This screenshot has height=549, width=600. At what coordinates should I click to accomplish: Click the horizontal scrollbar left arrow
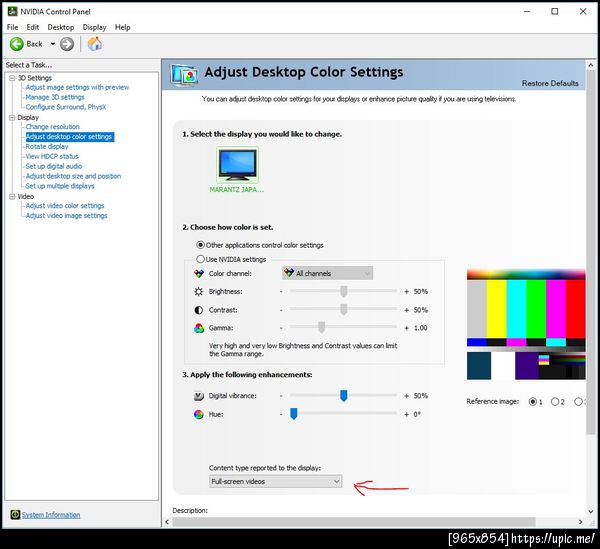(x=167, y=522)
